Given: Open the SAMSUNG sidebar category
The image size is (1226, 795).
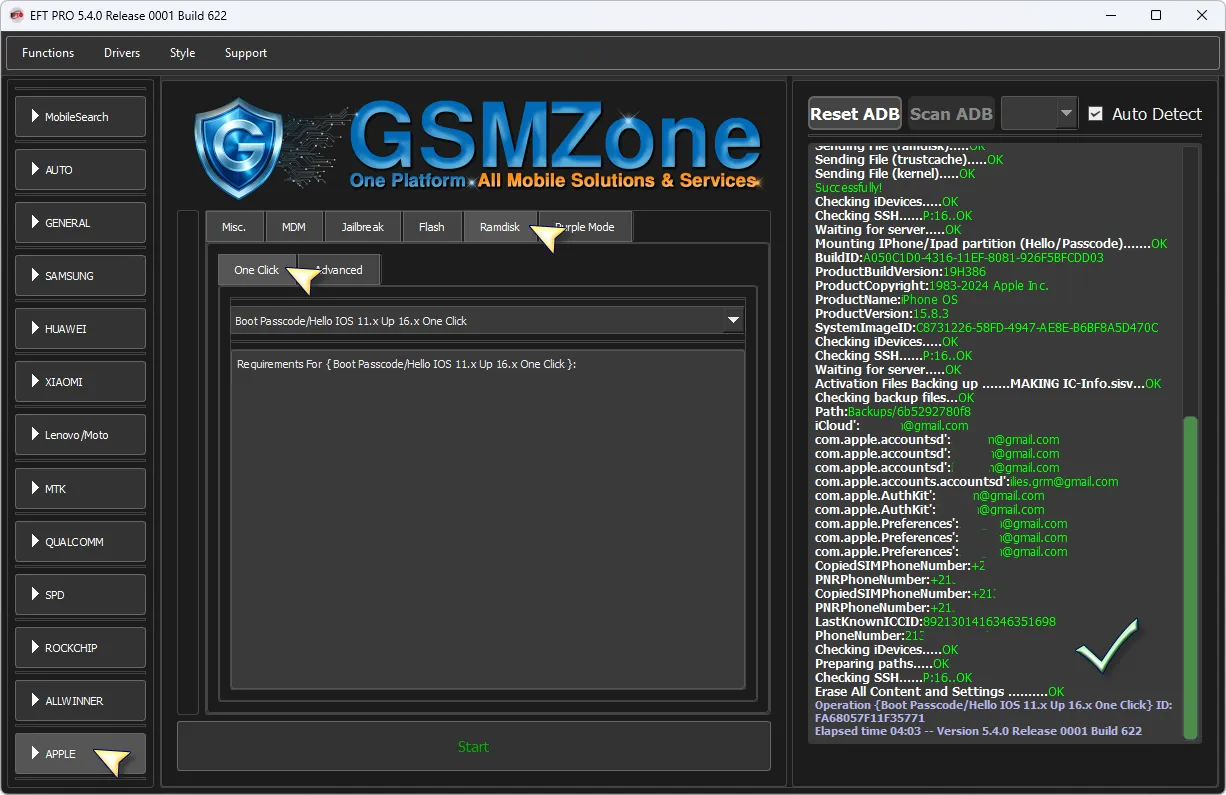Looking at the screenshot, I should point(80,276).
